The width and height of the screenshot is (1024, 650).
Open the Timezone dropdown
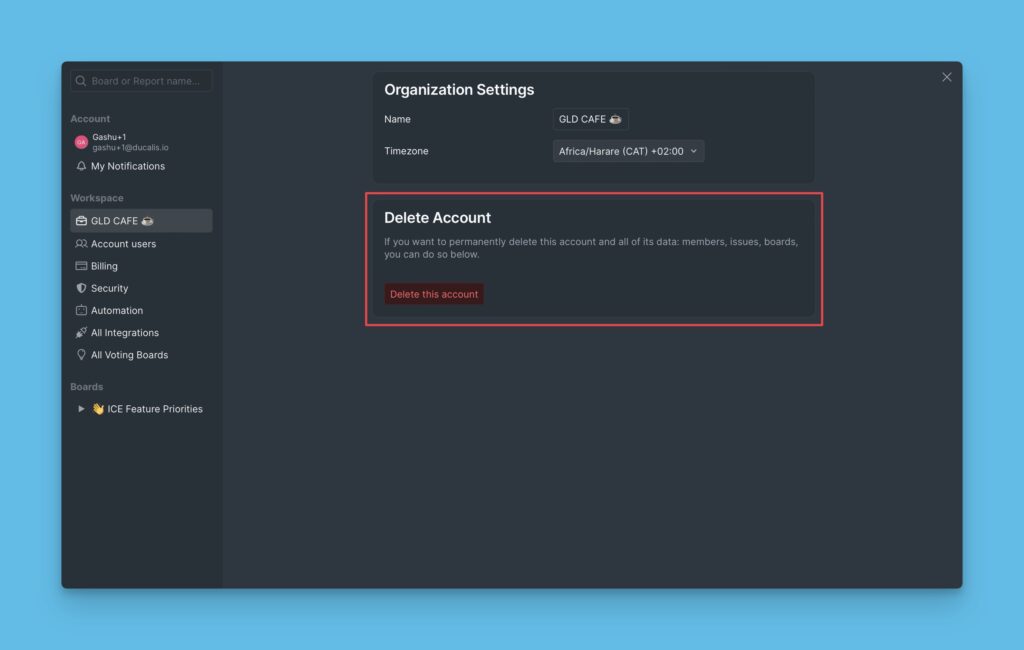coord(628,151)
